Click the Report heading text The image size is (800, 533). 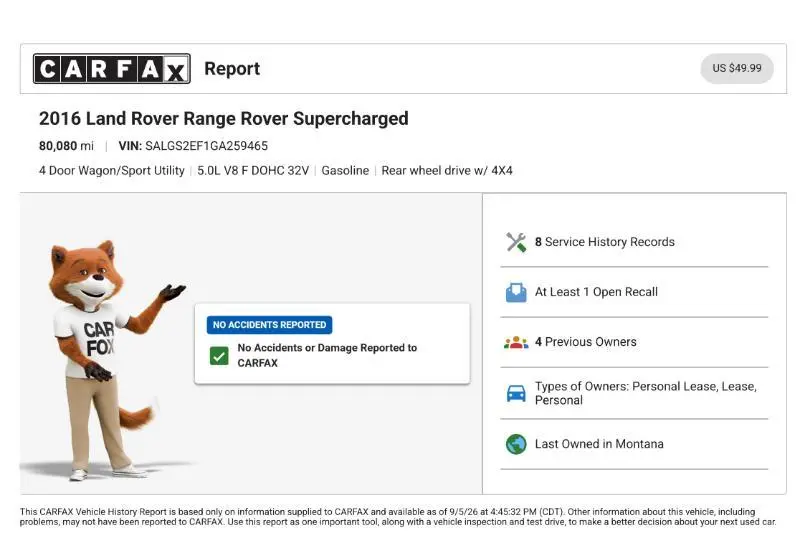[232, 68]
